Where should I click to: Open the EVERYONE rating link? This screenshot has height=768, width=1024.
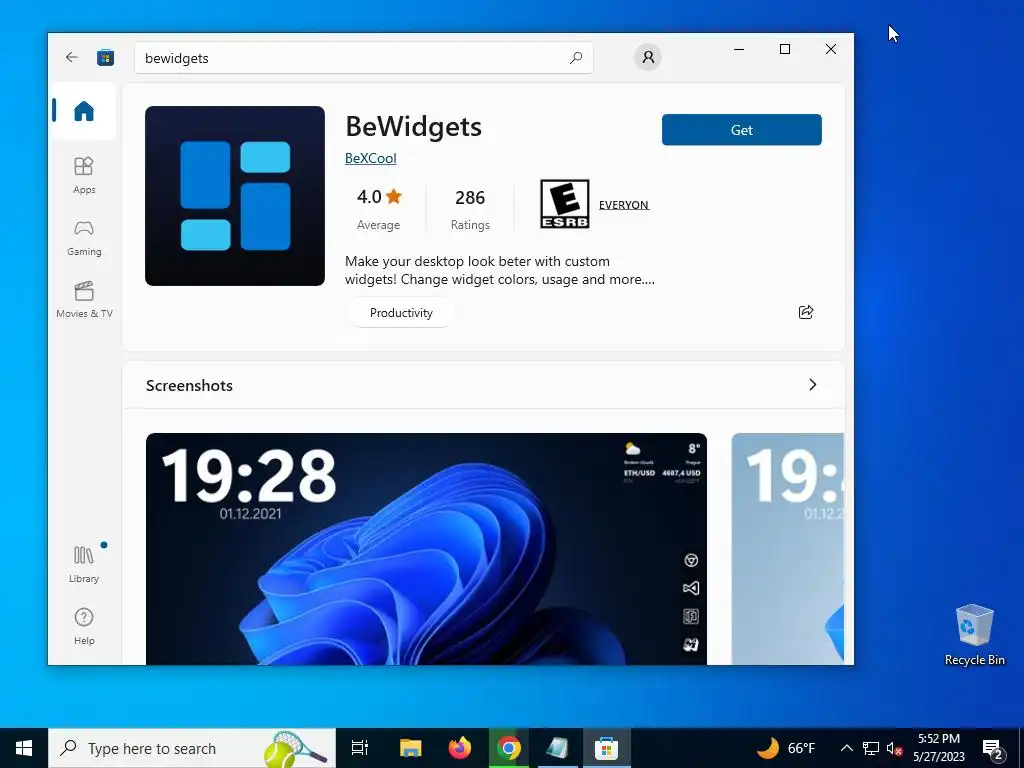click(624, 204)
